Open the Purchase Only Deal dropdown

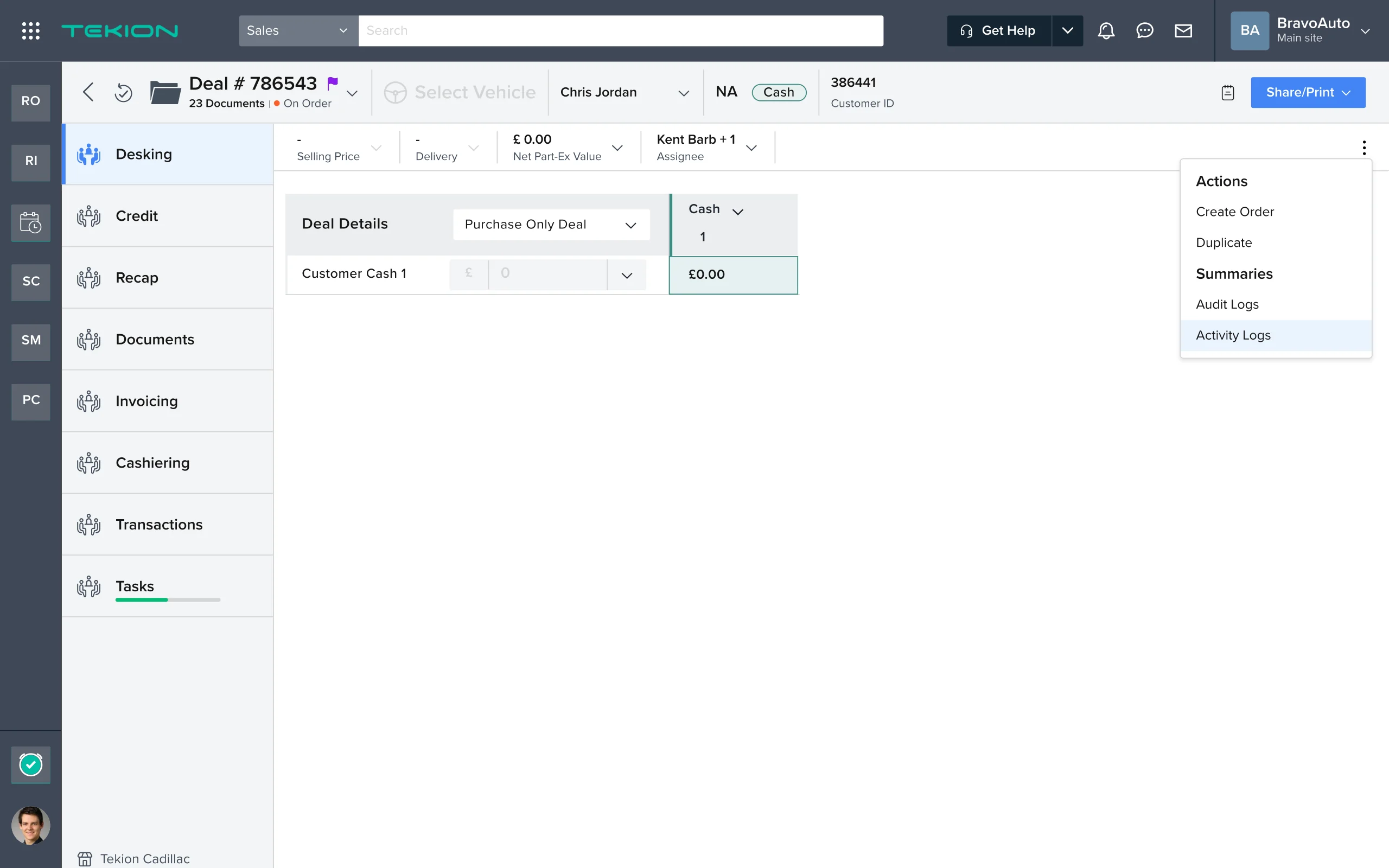[551, 225]
